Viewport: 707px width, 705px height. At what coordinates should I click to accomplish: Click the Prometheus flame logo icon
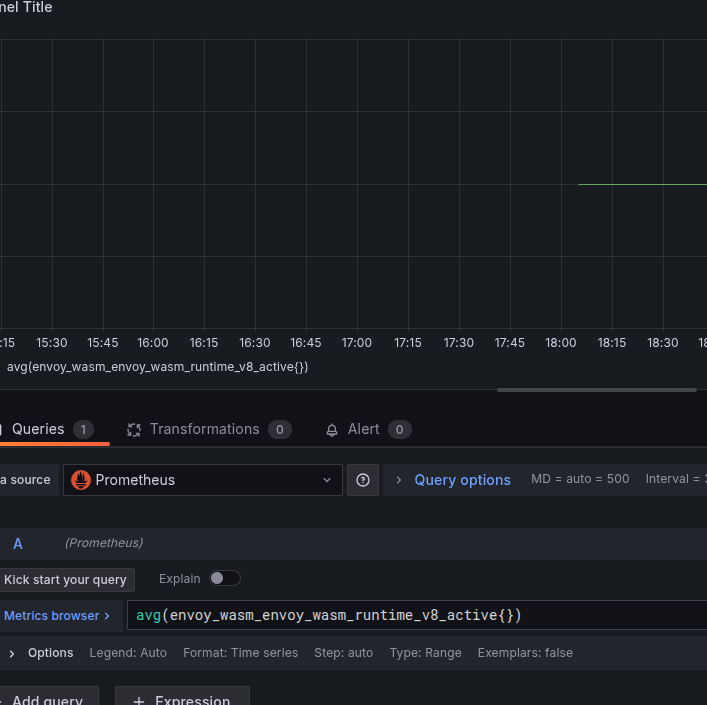[81, 480]
